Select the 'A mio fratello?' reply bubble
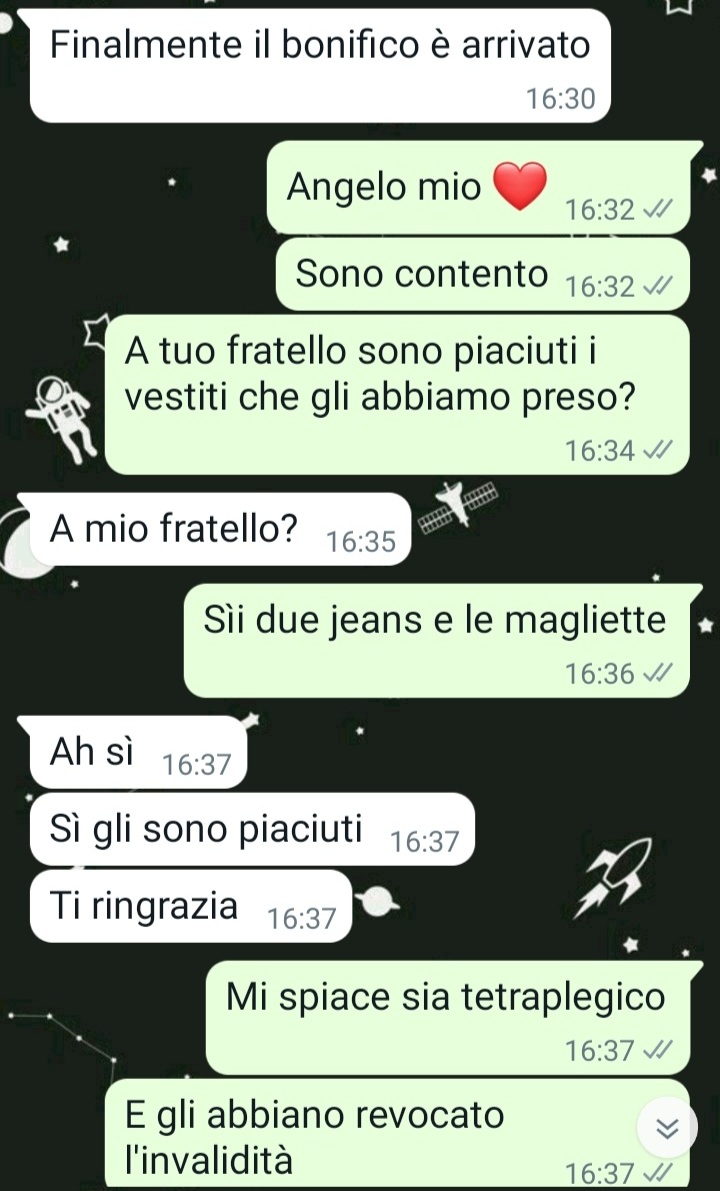This screenshot has width=720, height=1191. (x=219, y=529)
